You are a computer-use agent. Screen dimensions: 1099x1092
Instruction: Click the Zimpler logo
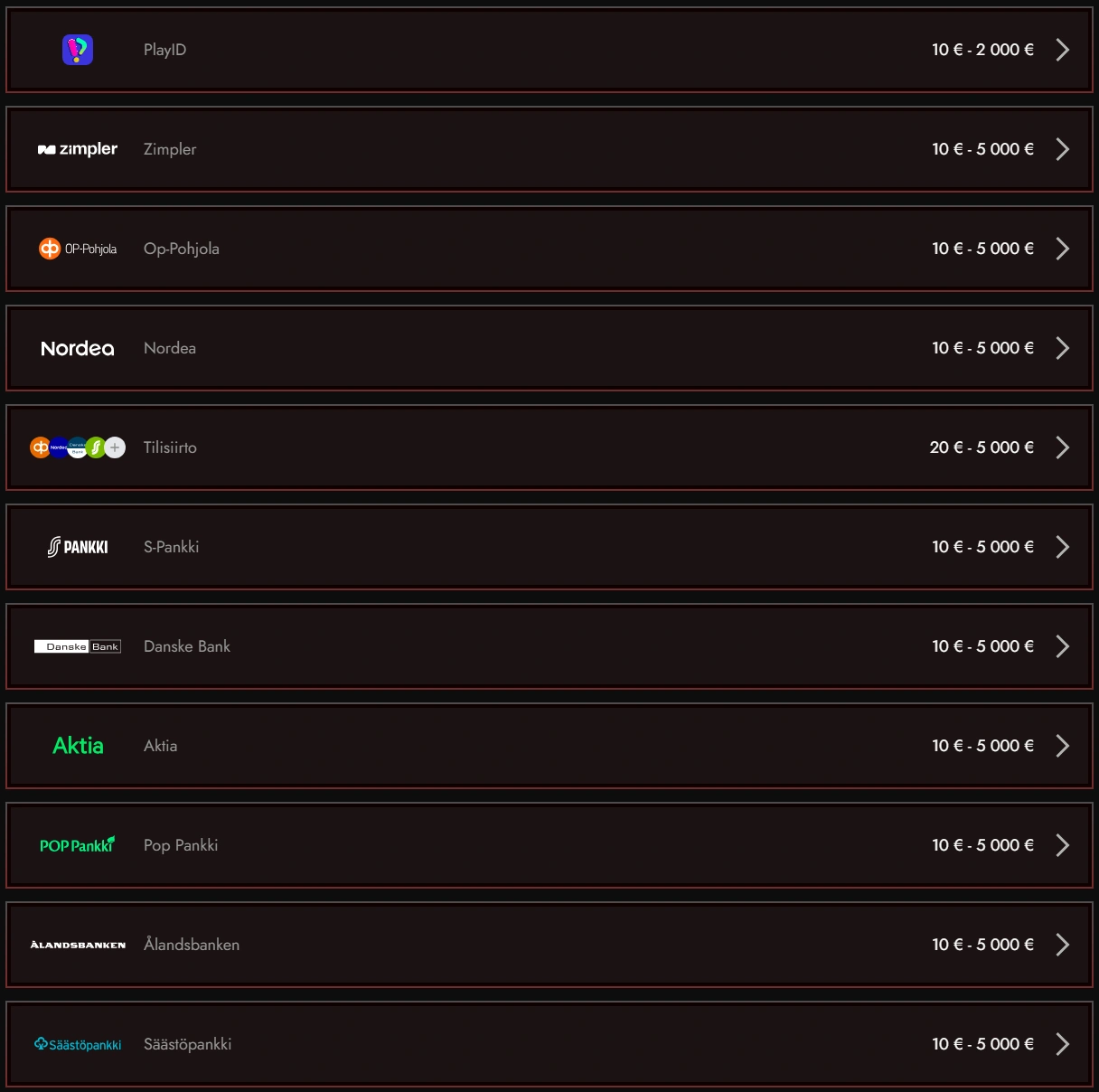(78, 149)
